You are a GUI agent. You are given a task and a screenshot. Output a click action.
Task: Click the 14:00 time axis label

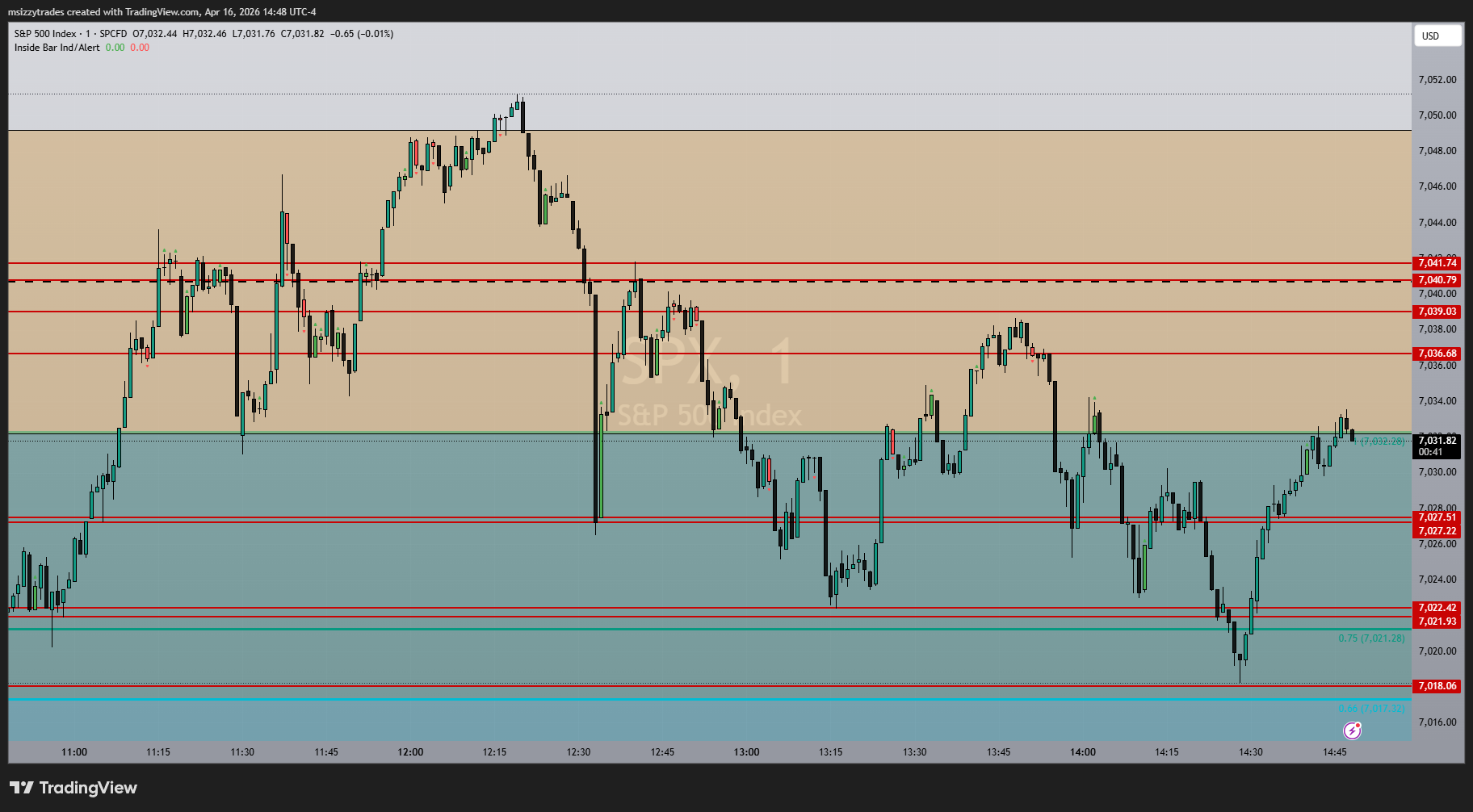pos(1083,752)
